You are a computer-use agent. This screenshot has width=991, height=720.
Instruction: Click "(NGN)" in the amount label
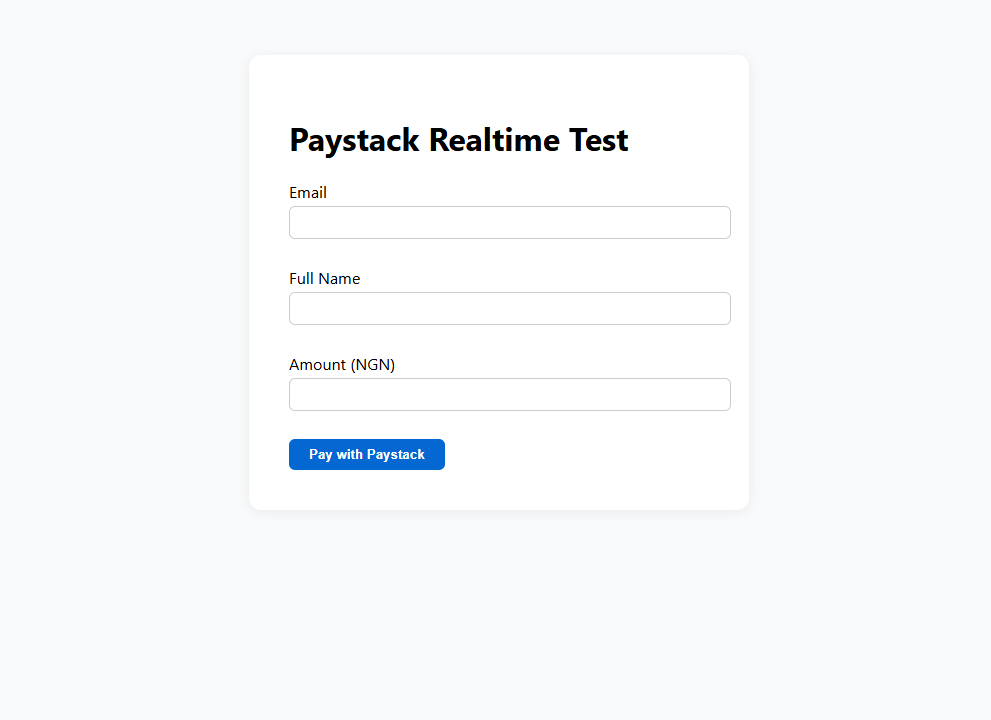tap(373, 365)
